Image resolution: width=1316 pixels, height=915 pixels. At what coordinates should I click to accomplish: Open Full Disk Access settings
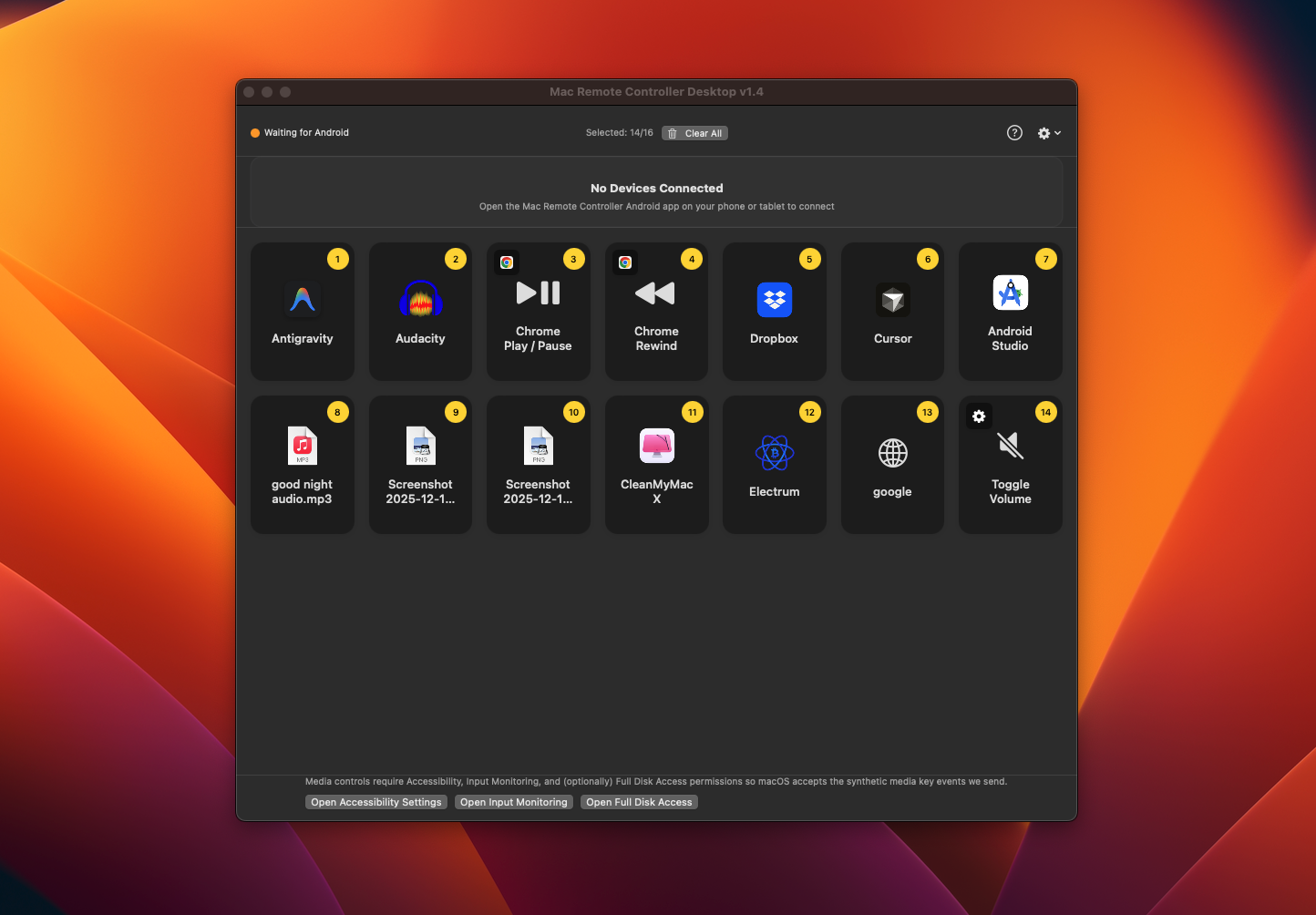pyautogui.click(x=638, y=801)
